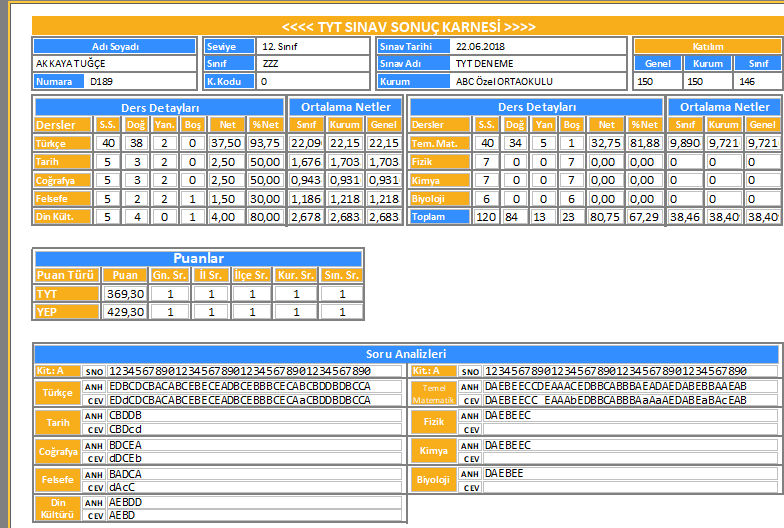Image resolution: width=784 pixels, height=528 pixels.
Task: Select the Tarih CEV answer row CBDcd
Action: click(x=254, y=429)
